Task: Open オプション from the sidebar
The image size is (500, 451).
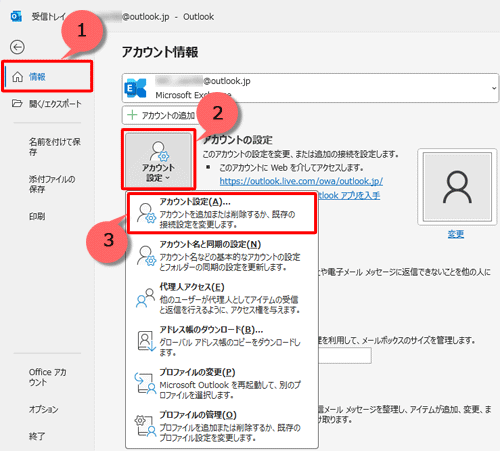Action: pos(43,409)
